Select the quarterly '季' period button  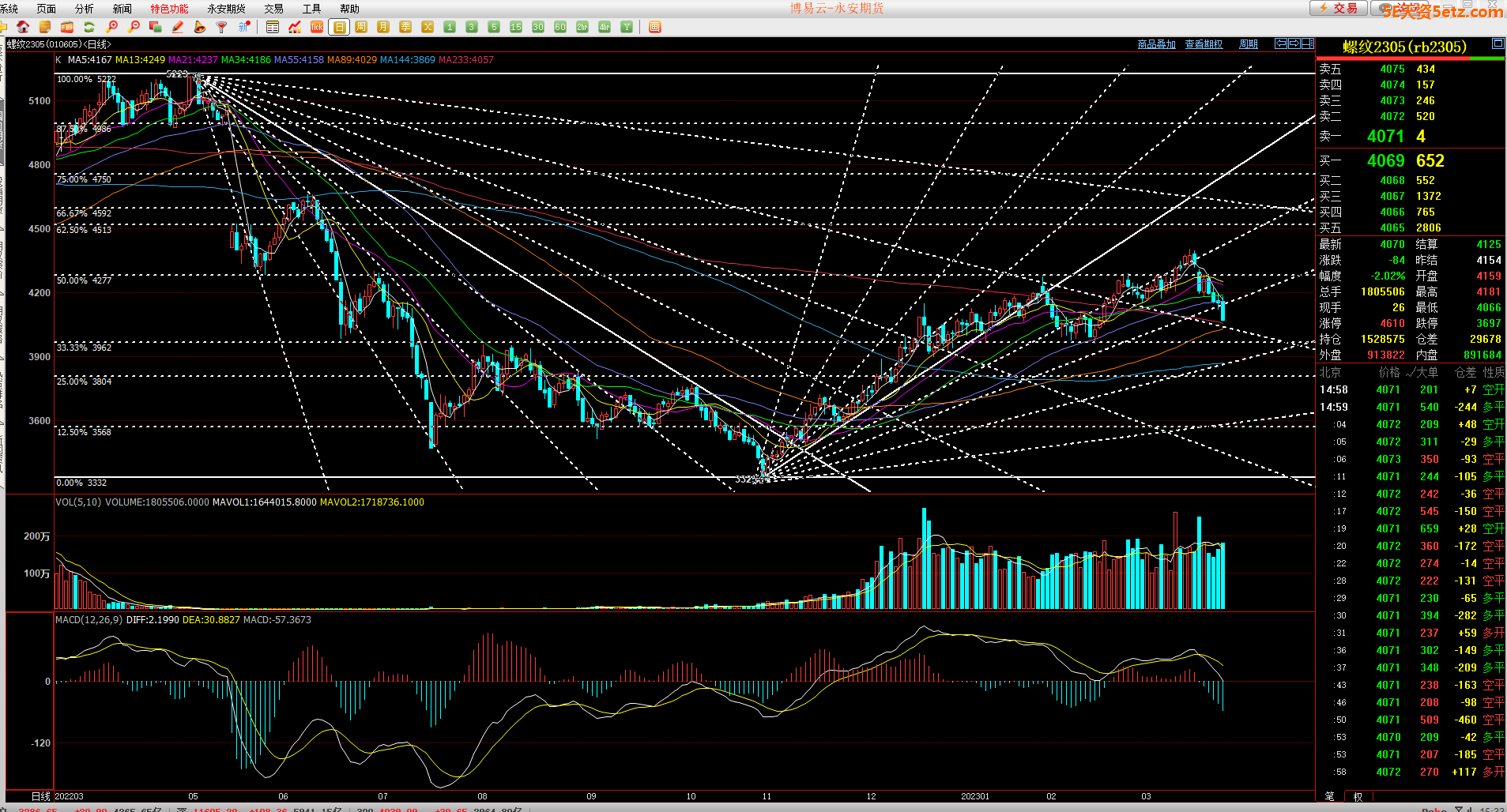tap(405, 27)
